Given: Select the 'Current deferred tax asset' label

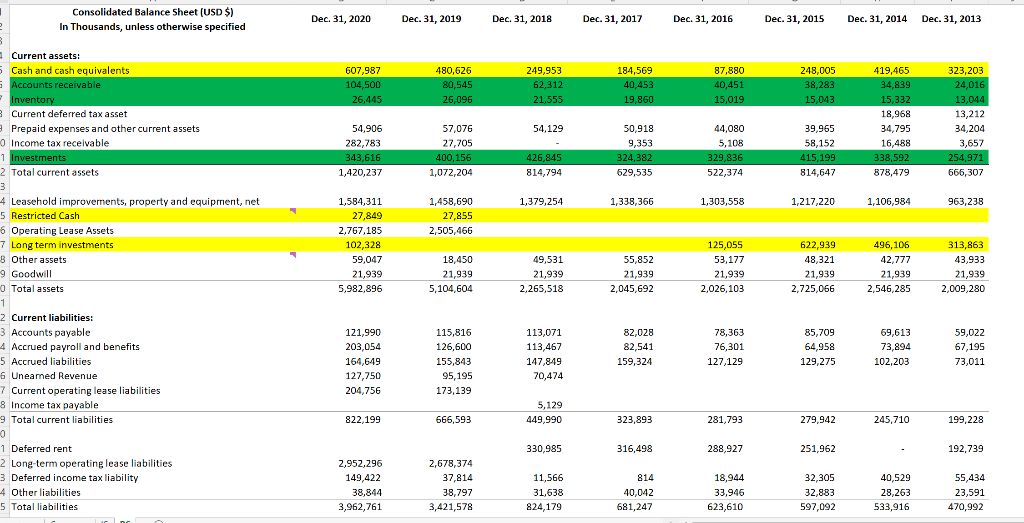Looking at the screenshot, I should tap(69, 114).
